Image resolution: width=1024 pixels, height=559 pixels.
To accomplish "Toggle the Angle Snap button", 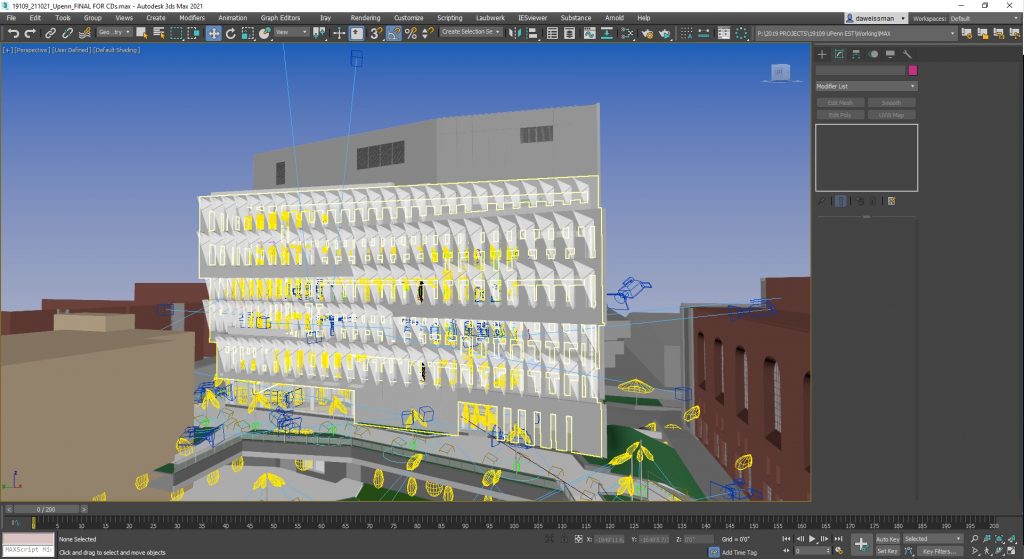I will (393, 33).
